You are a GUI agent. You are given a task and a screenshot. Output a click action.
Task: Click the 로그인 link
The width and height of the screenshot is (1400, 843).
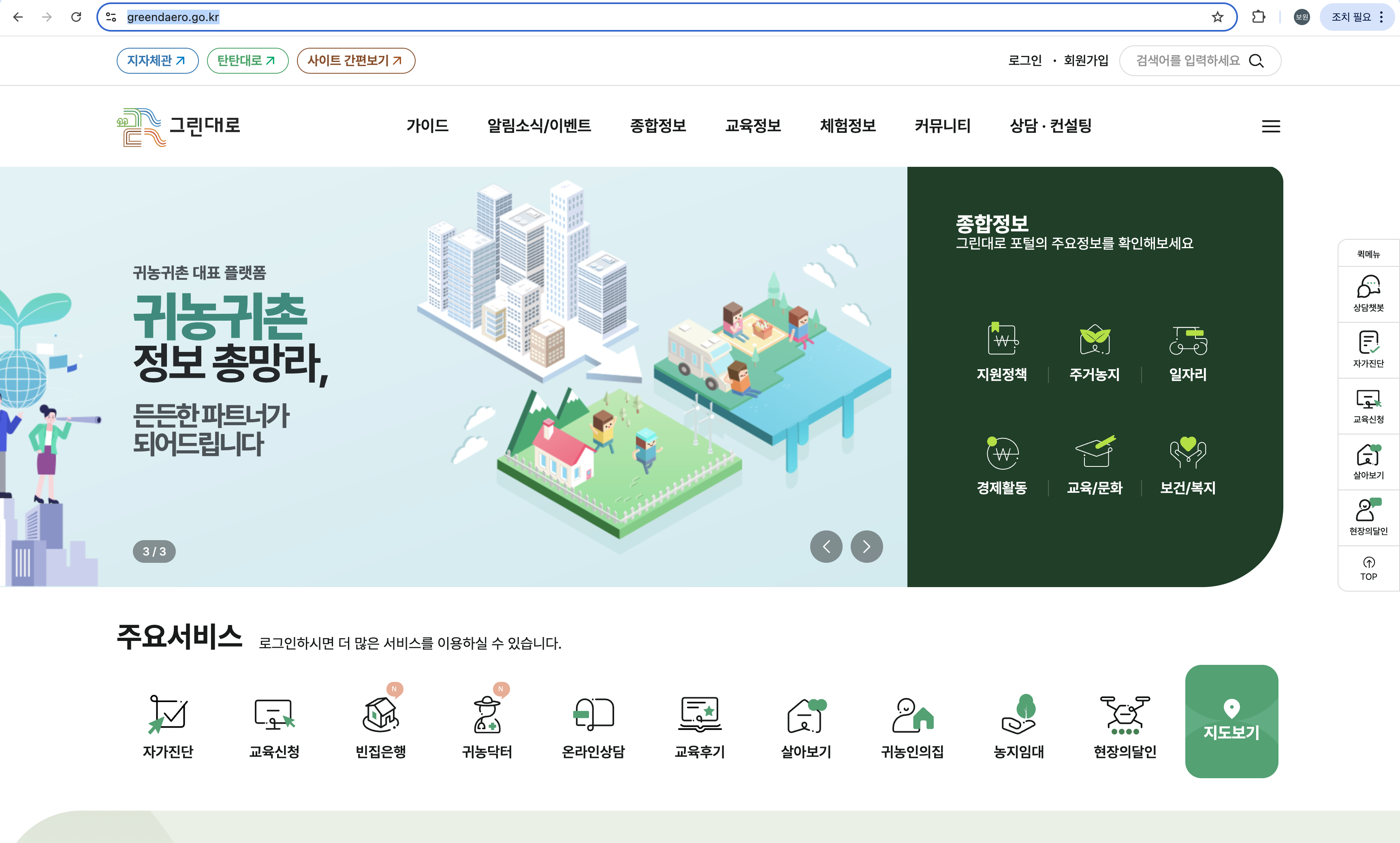click(x=1024, y=61)
